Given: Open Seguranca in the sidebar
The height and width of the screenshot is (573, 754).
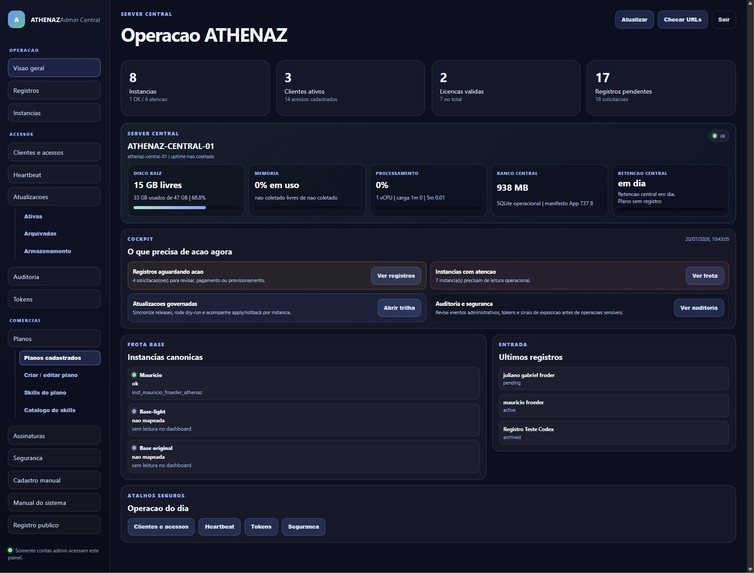Looking at the screenshot, I should tap(54, 458).
